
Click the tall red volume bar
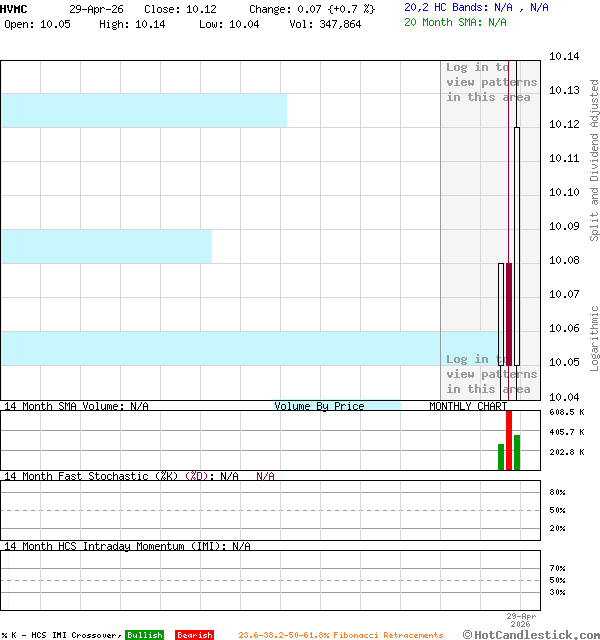[509, 440]
